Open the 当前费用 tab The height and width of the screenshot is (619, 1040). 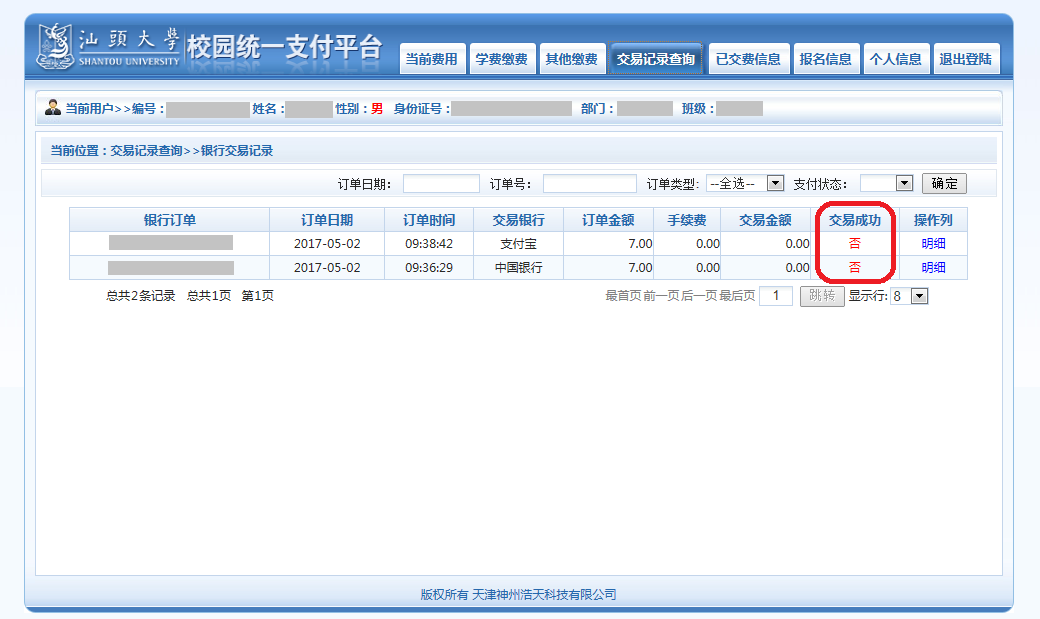click(431, 59)
